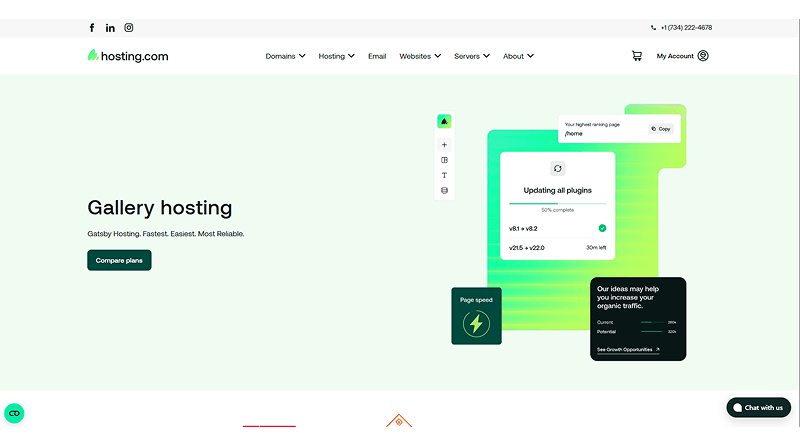800x445 pixels.
Task: Click the Copy button in ranking card
Action: pos(661,129)
